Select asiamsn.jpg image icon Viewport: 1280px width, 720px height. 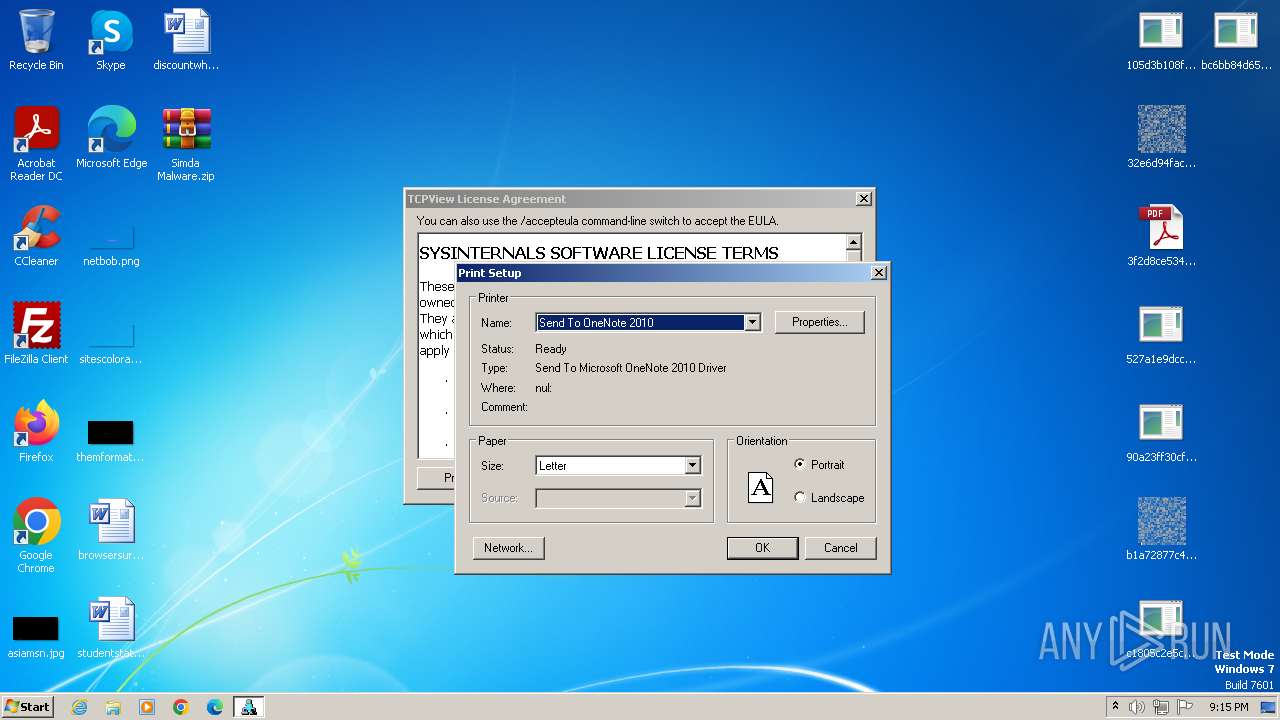click(x=36, y=638)
